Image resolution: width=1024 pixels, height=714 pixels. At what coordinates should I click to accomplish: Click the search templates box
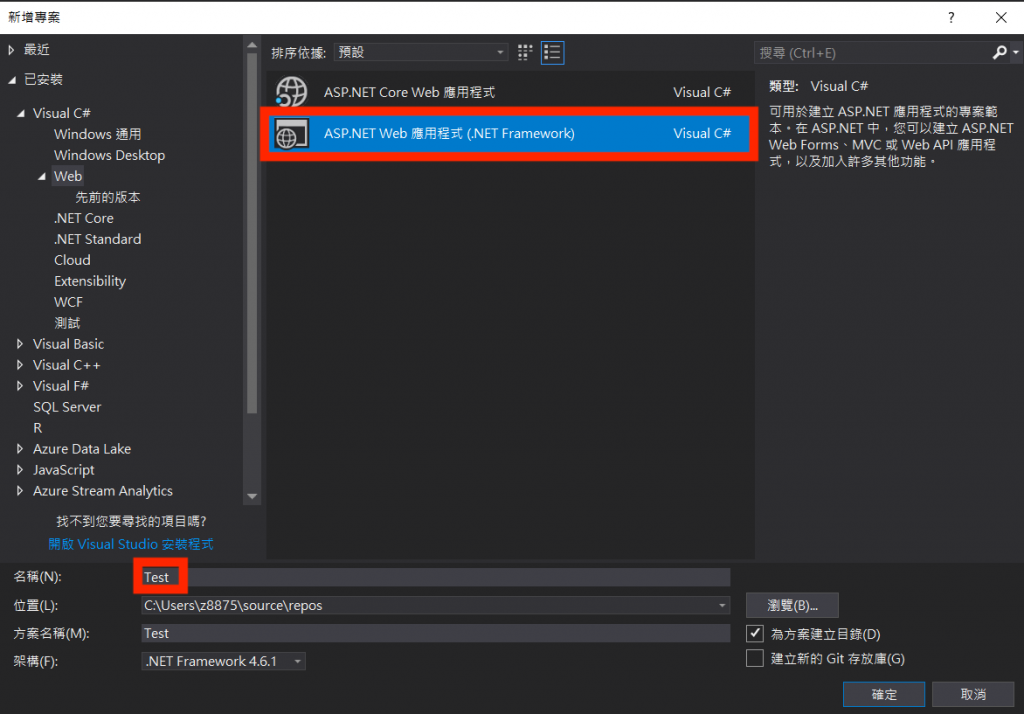[872, 52]
